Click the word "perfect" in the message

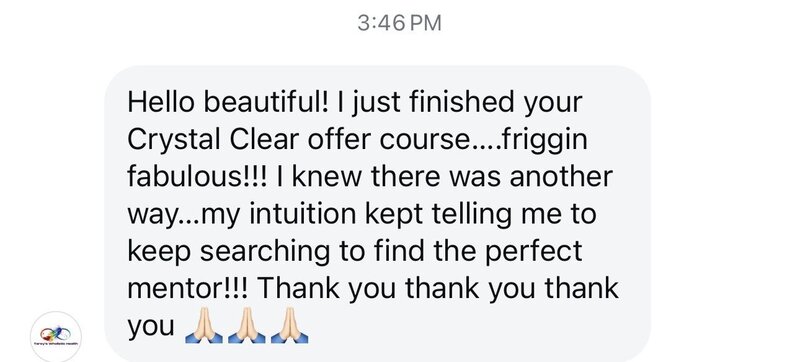(533, 252)
